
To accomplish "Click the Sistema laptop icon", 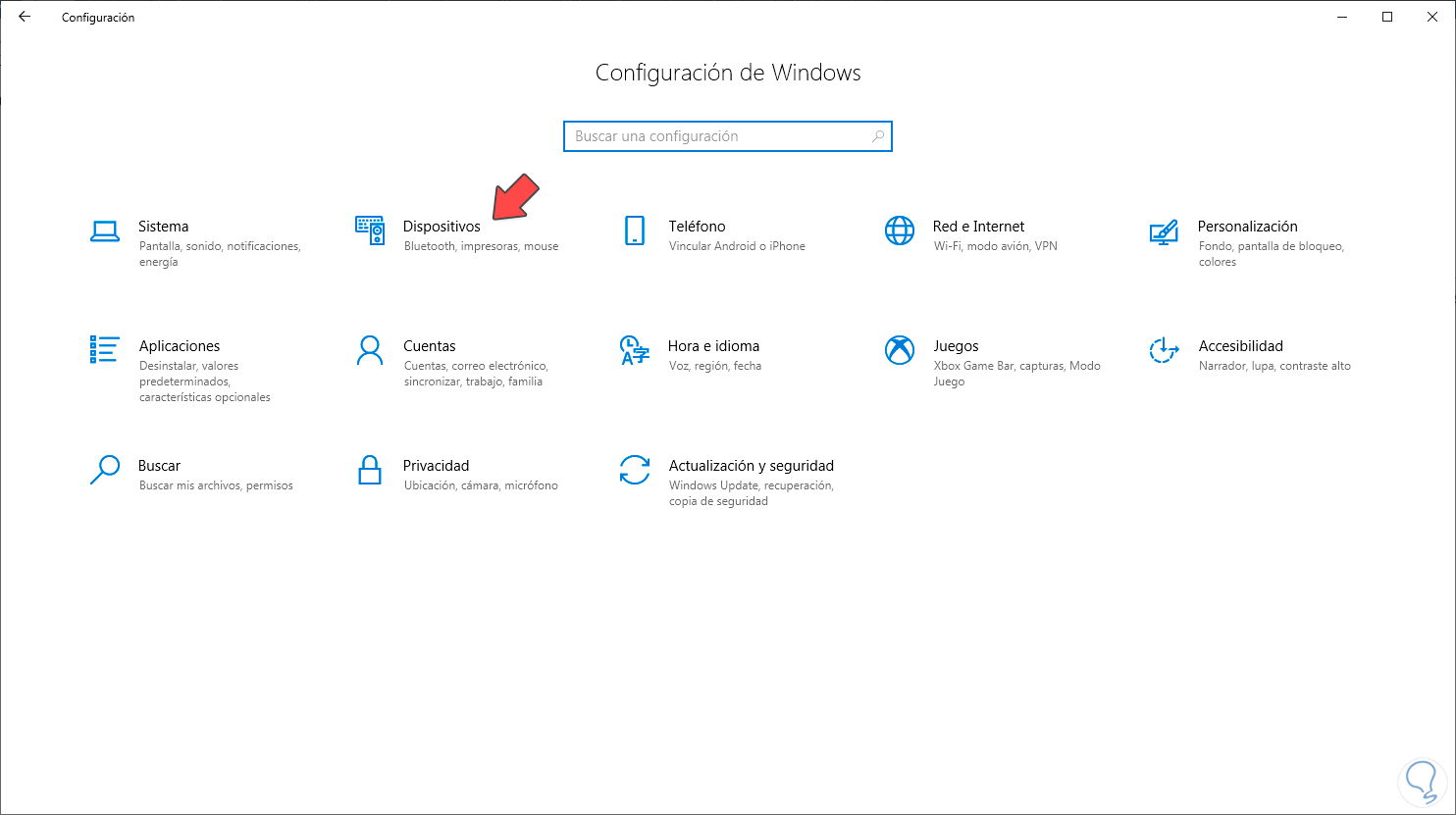I will click(104, 231).
